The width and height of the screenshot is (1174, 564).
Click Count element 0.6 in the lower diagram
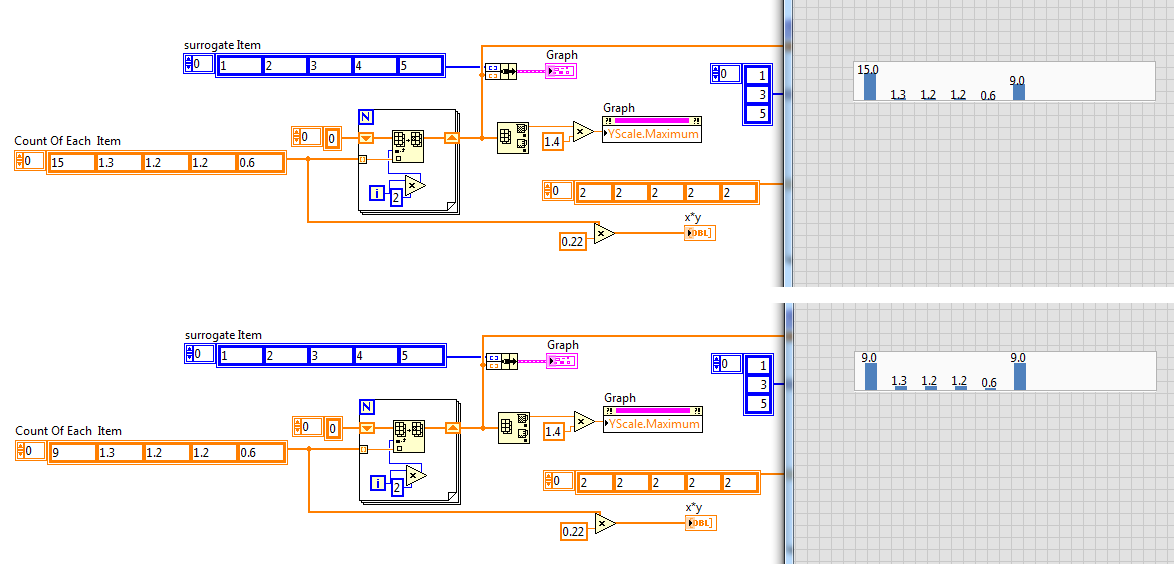click(261, 452)
